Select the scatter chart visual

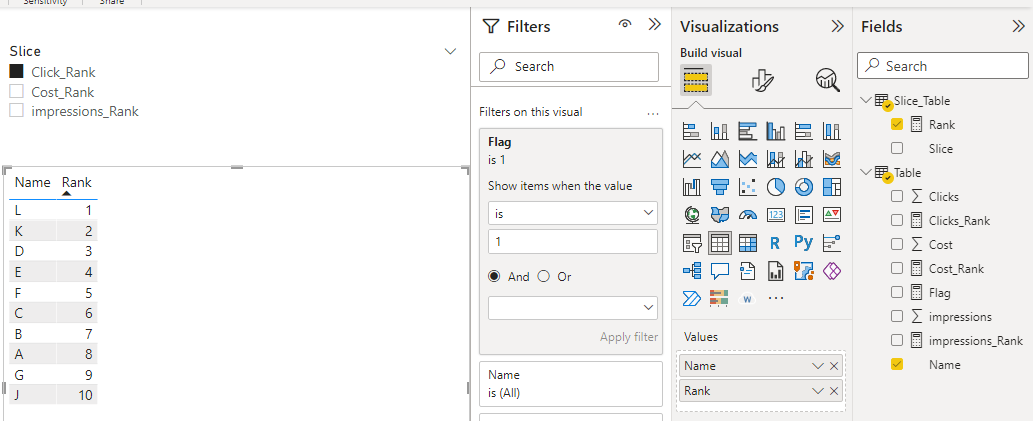click(748, 187)
